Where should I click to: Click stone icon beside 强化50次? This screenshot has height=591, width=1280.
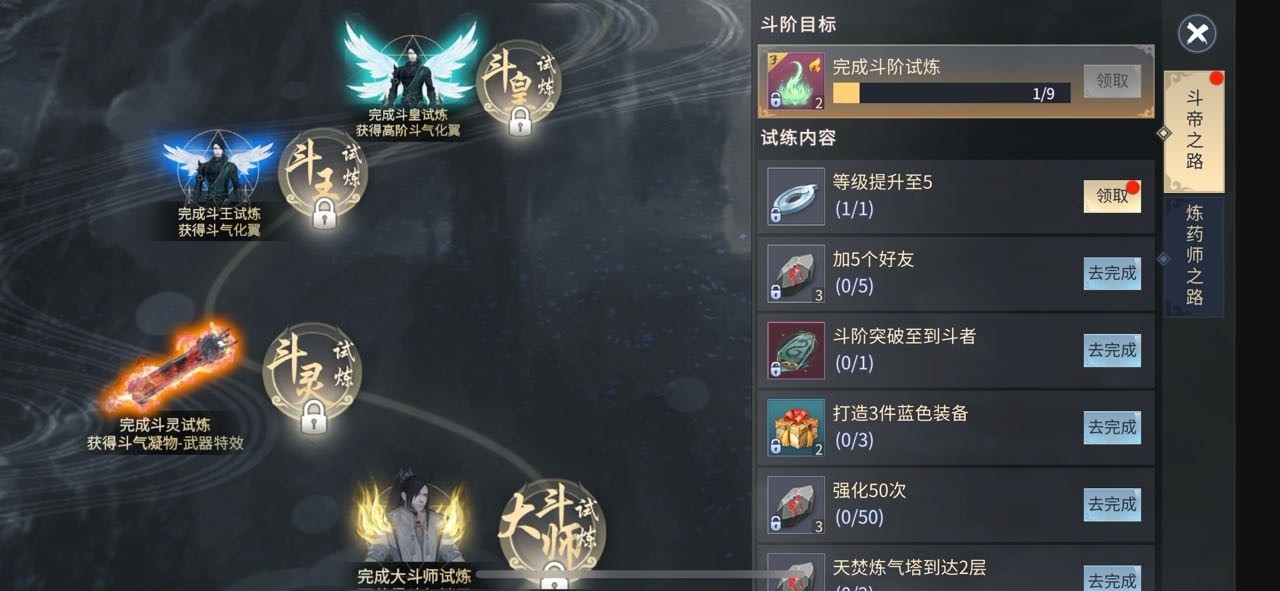coord(796,504)
